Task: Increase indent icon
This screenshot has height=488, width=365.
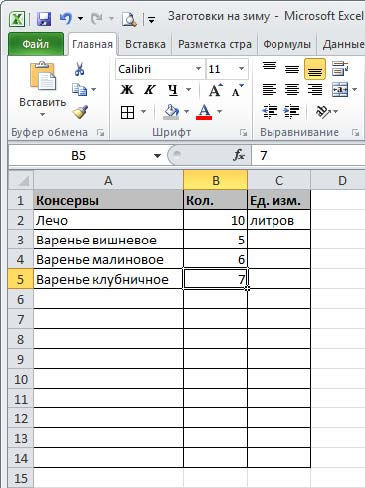Action: pos(291,112)
